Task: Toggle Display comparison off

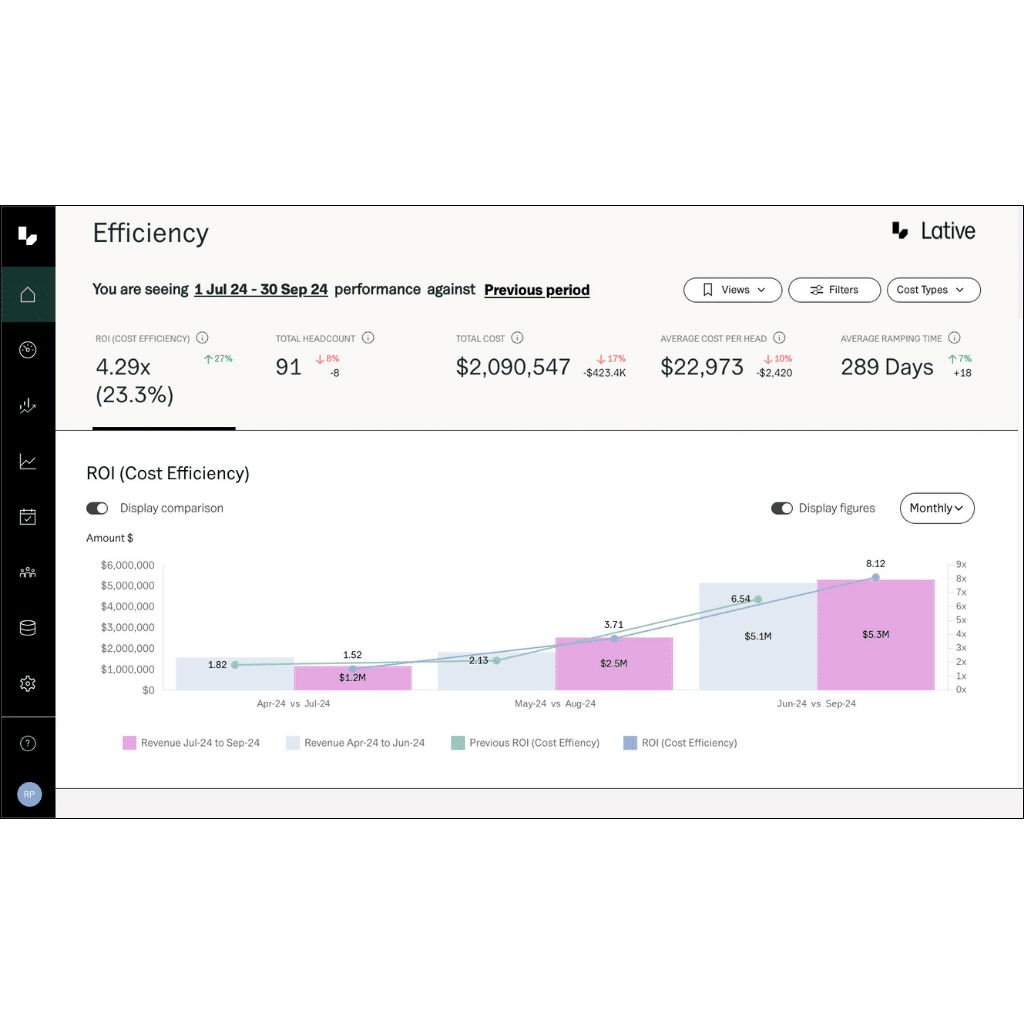Action: click(97, 508)
